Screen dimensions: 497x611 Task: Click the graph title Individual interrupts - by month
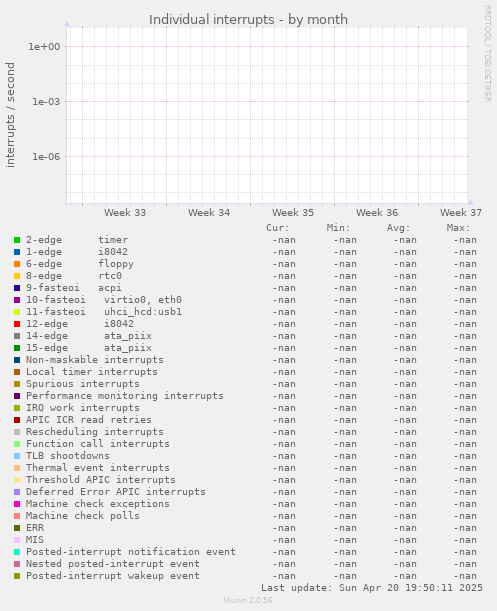[x=248, y=19]
